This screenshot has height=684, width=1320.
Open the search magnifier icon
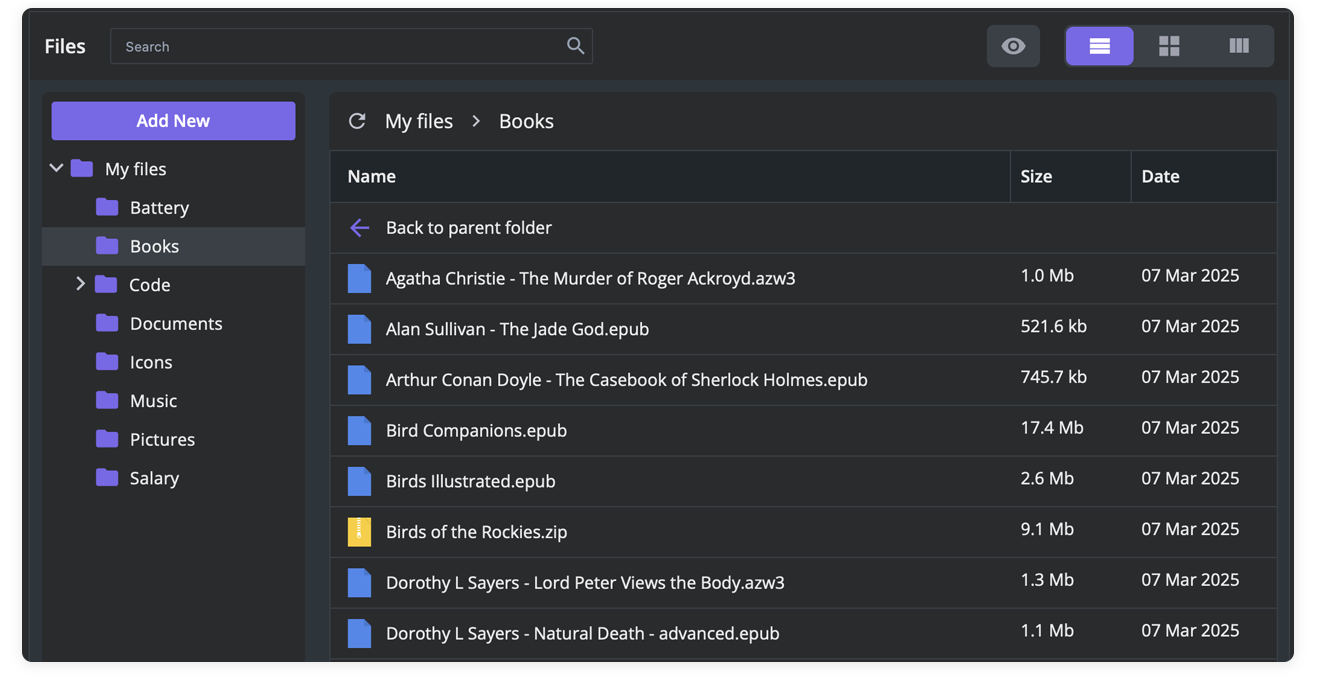pyautogui.click(x=575, y=46)
